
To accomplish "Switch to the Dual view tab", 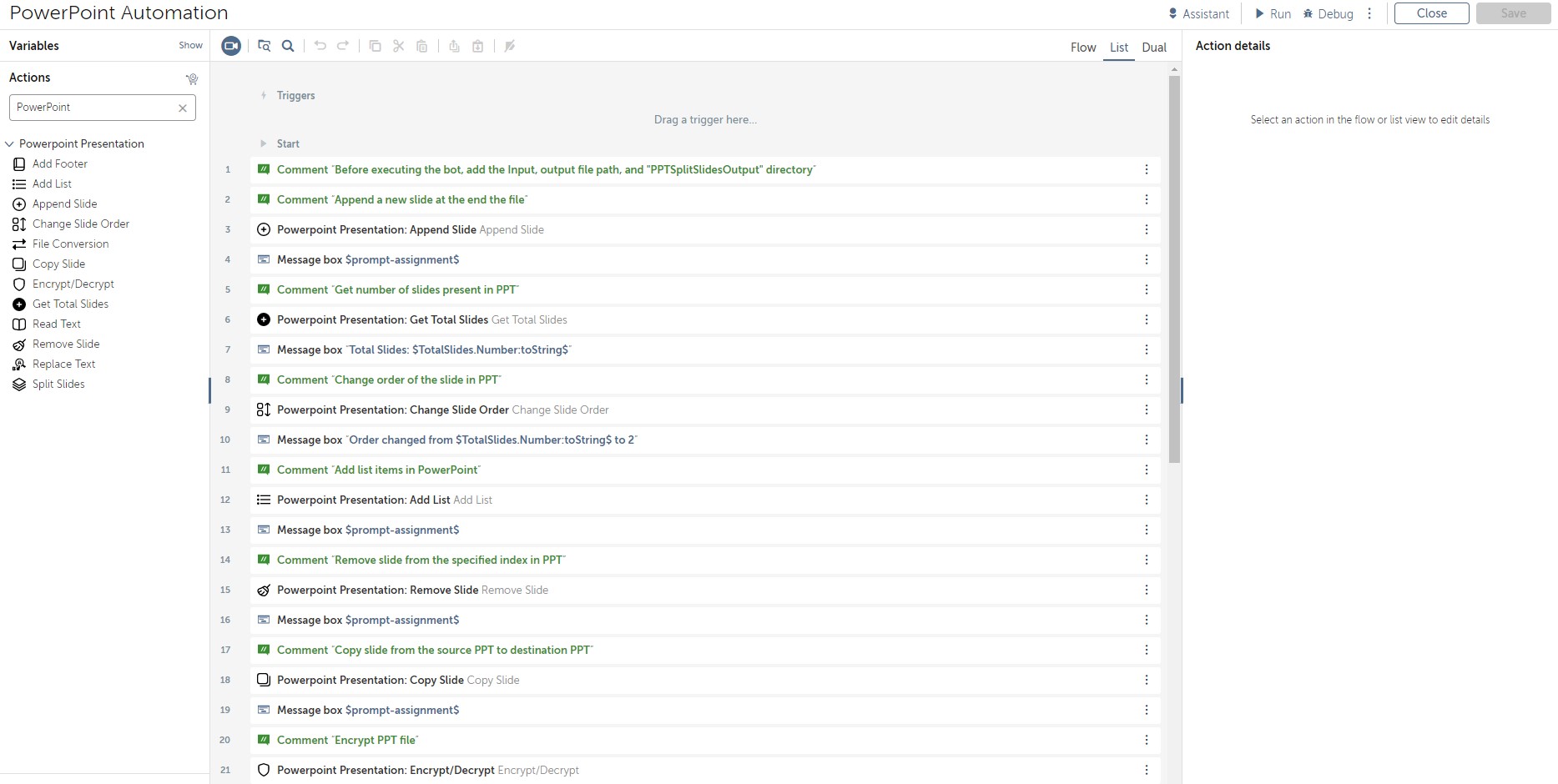I will point(1154,48).
